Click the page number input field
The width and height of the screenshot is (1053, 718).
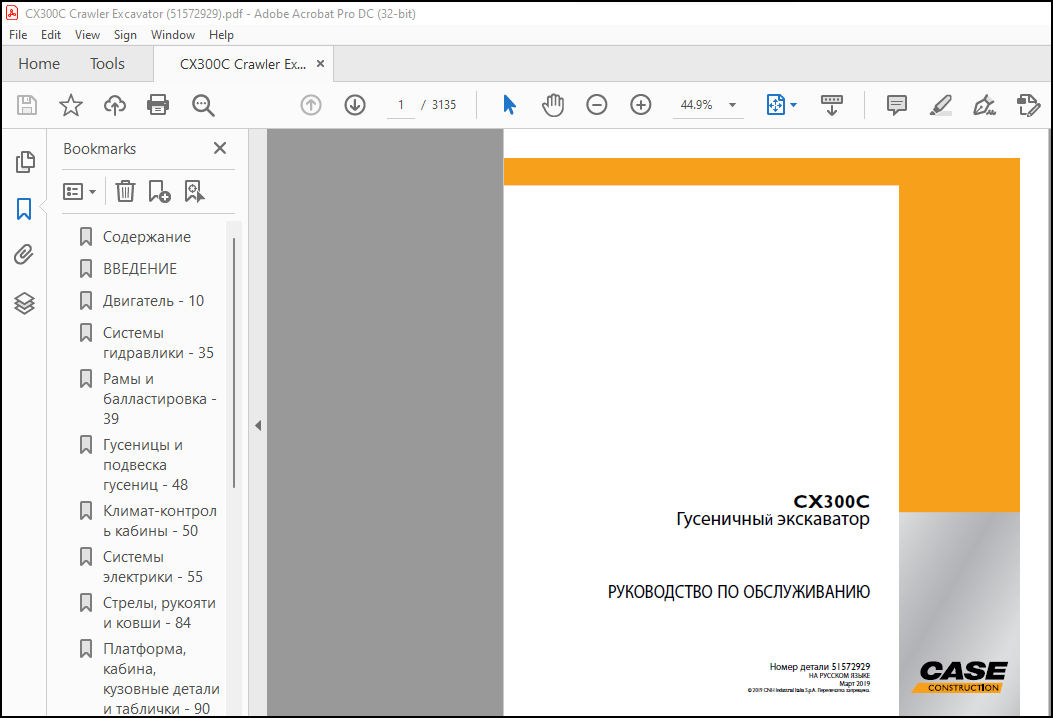click(401, 105)
